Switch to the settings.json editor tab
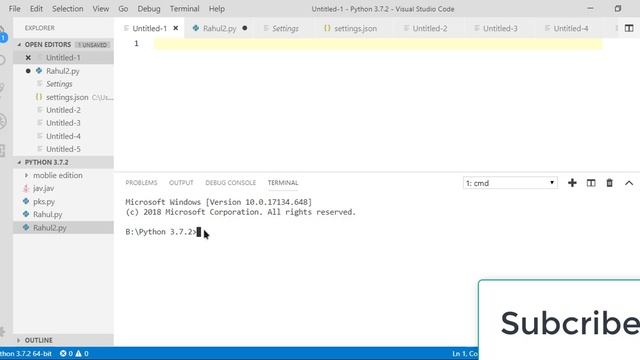Image resolution: width=640 pixels, height=360 pixels. coord(355,28)
